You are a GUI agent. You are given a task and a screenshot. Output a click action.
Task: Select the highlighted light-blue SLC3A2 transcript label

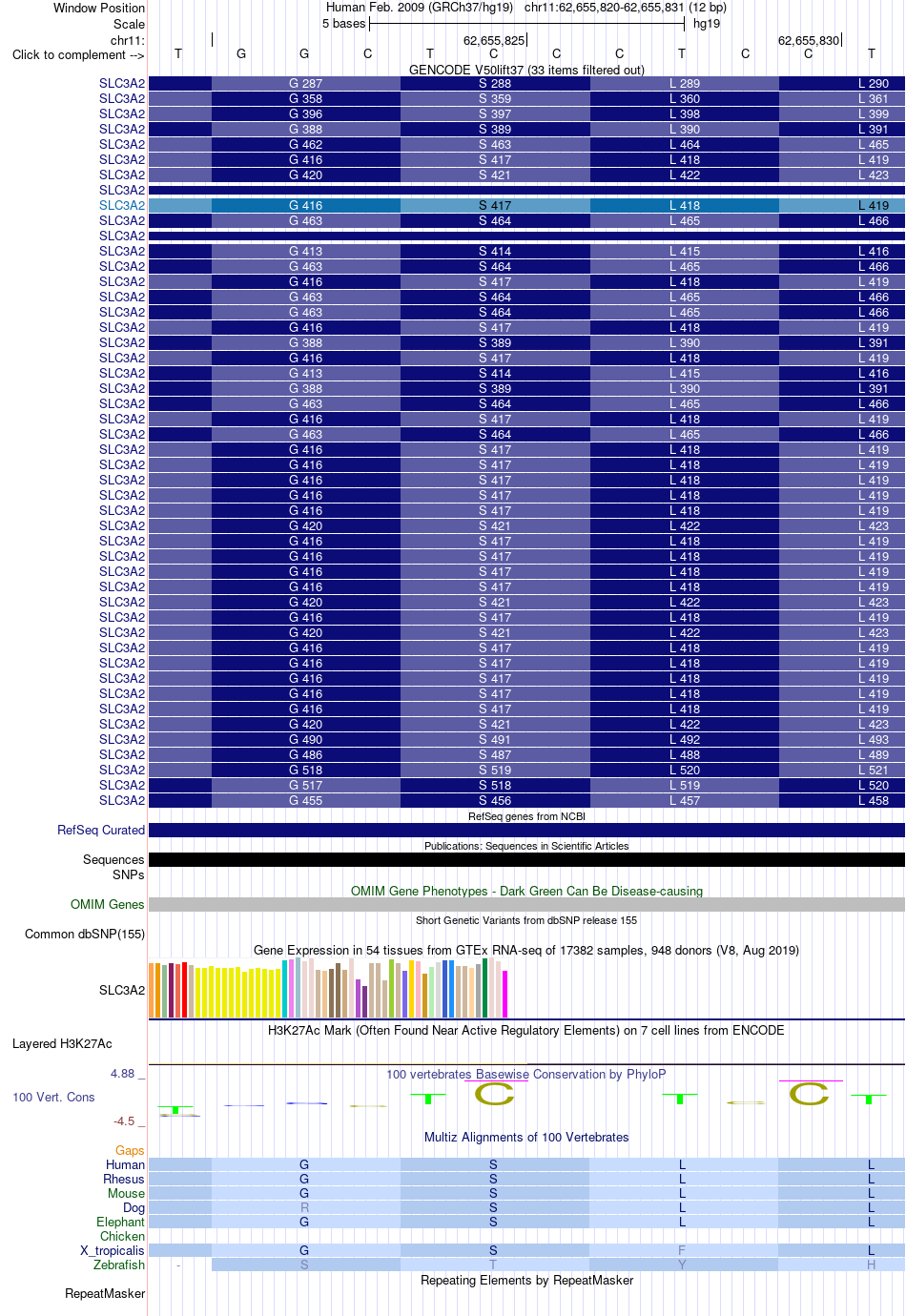click(122, 205)
